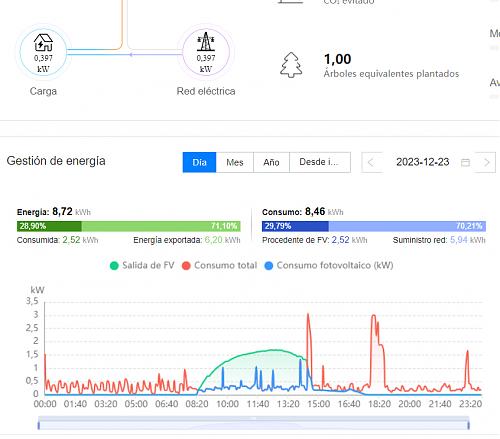Screen dimensions: 500x439
Task: Go to previous day arrow
Action: [x=371, y=162]
